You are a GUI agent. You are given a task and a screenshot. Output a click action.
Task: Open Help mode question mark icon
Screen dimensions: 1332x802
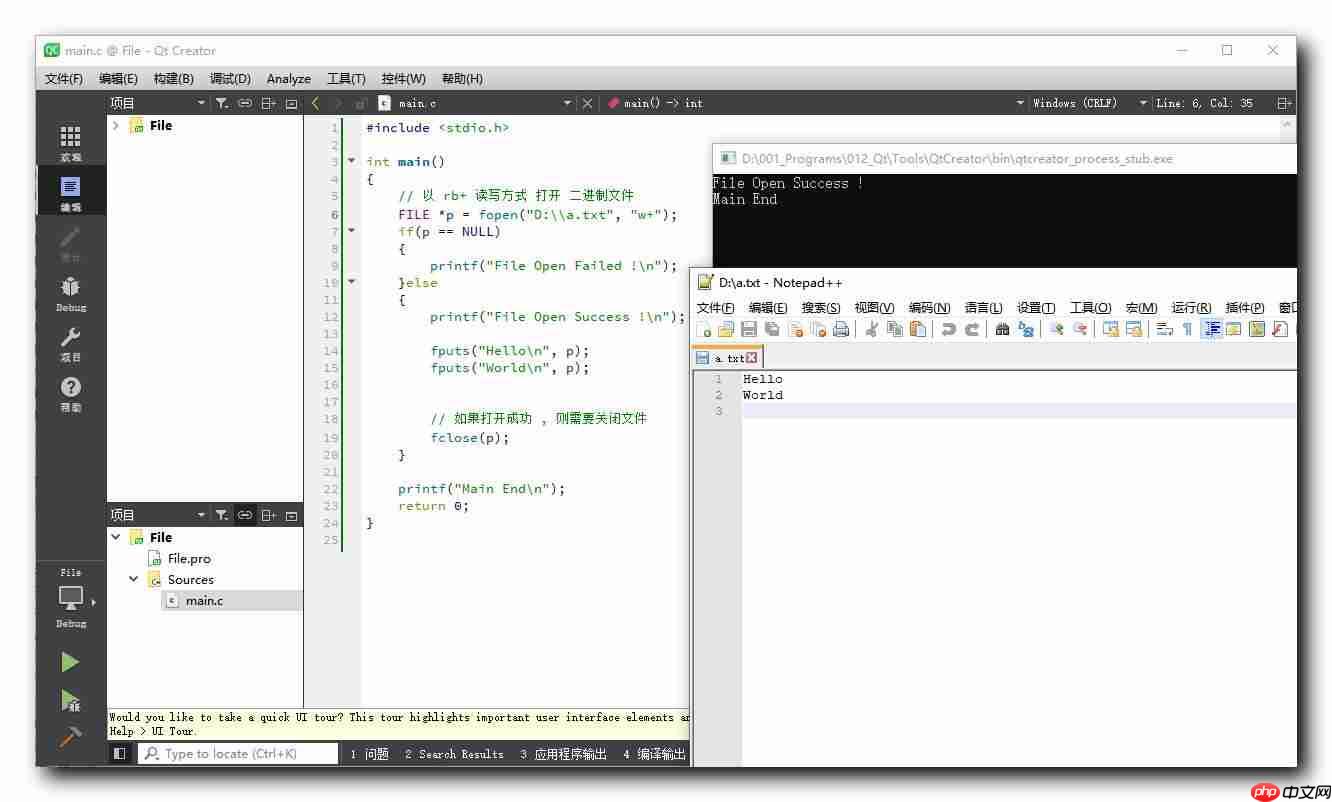(70, 393)
